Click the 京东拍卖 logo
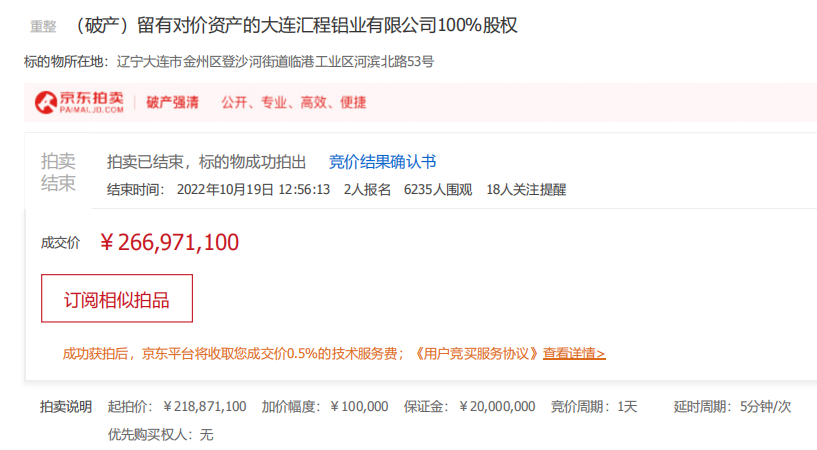This screenshot has height=450, width=817. pos(79,102)
